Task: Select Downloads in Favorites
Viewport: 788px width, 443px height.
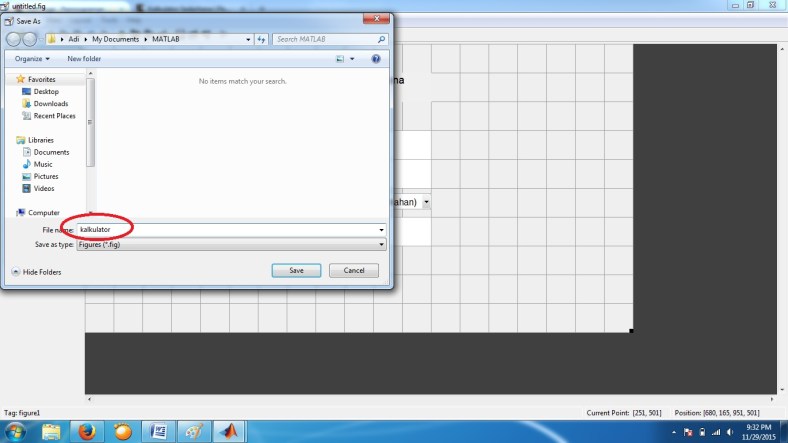Action: (x=51, y=103)
